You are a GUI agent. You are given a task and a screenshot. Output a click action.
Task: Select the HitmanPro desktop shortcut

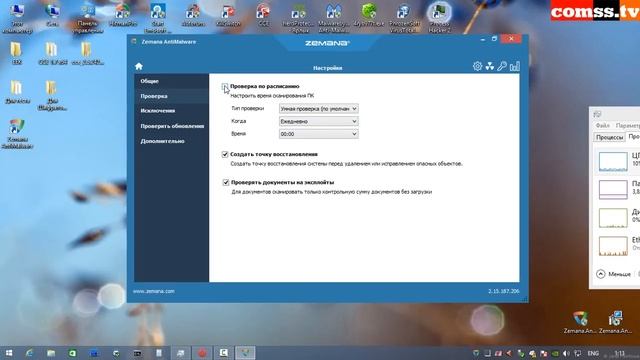[x=123, y=16]
